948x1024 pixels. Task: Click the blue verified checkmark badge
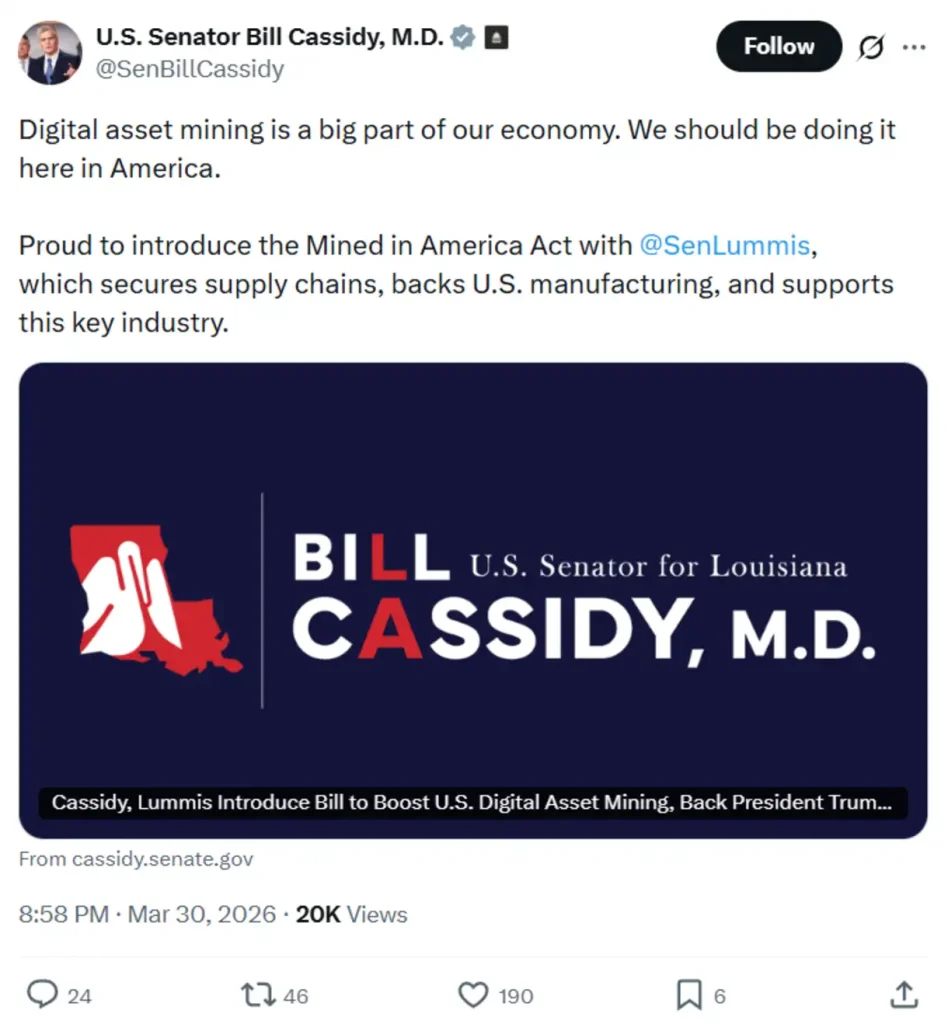pyautogui.click(x=461, y=36)
